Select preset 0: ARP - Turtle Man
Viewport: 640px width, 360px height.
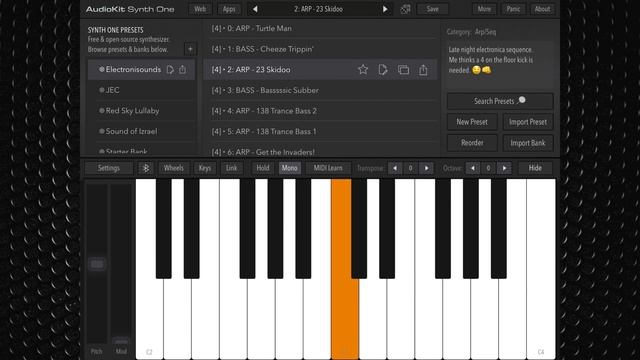click(320, 29)
